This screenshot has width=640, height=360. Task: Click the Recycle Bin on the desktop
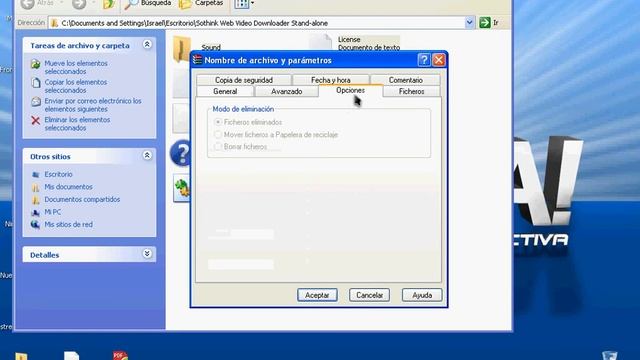click(x=610, y=355)
